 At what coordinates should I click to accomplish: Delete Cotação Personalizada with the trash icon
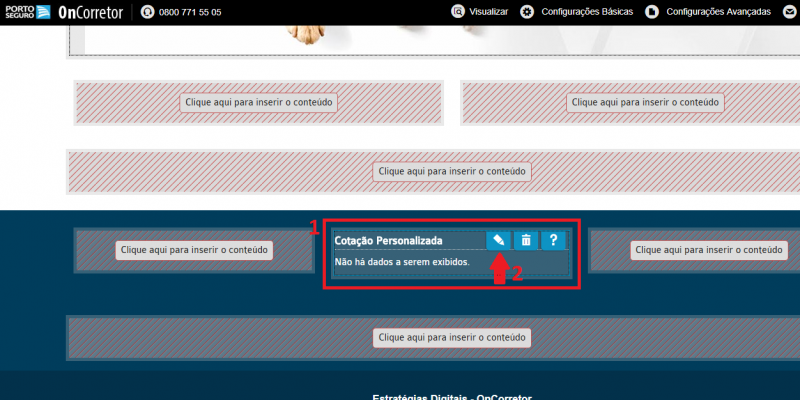coord(526,240)
